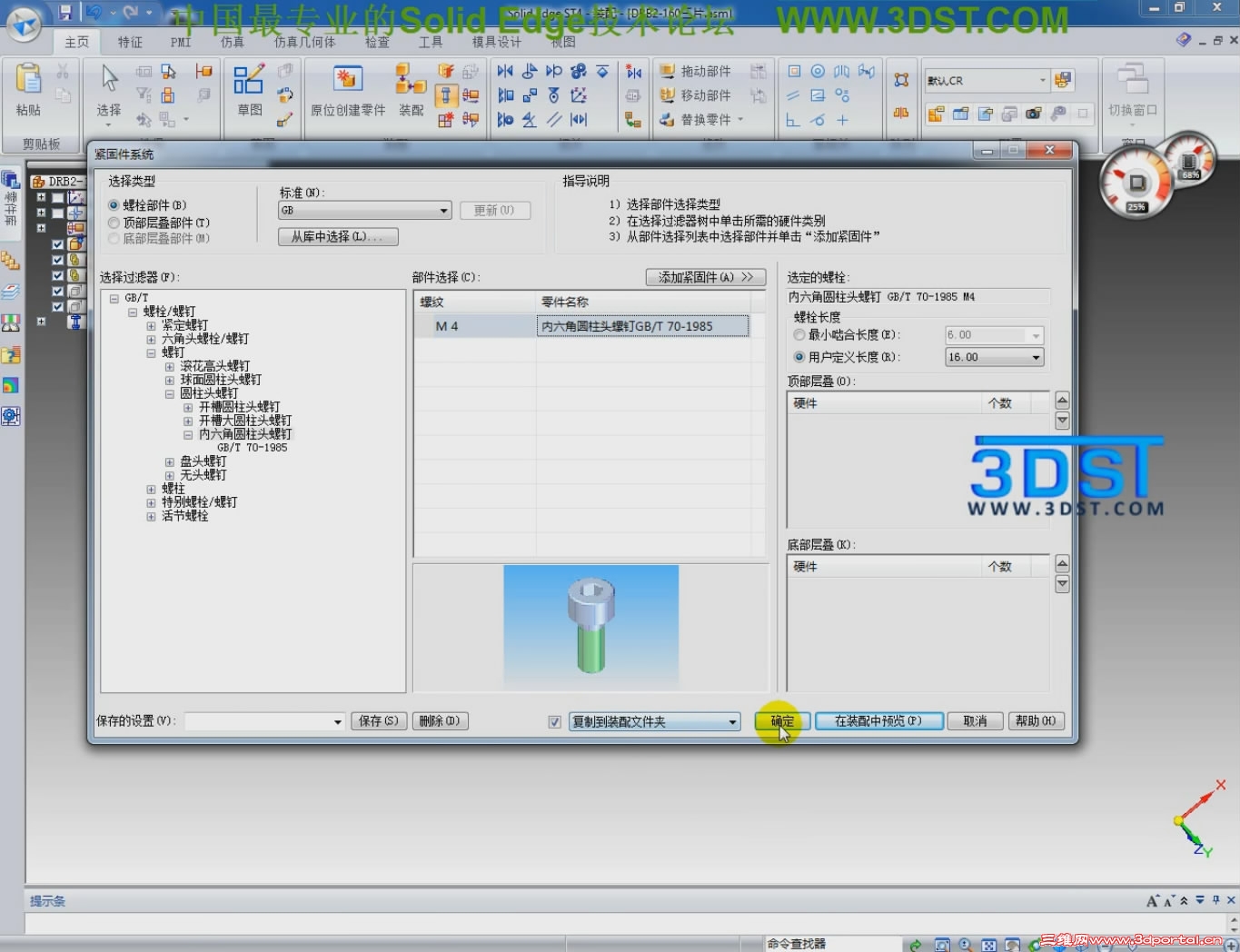Click the 添加紧固件 (A) >> button

click(706, 277)
